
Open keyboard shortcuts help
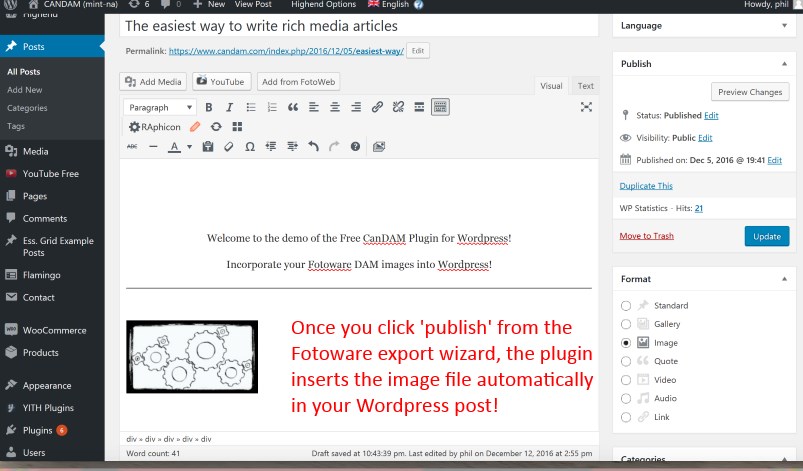click(x=355, y=146)
